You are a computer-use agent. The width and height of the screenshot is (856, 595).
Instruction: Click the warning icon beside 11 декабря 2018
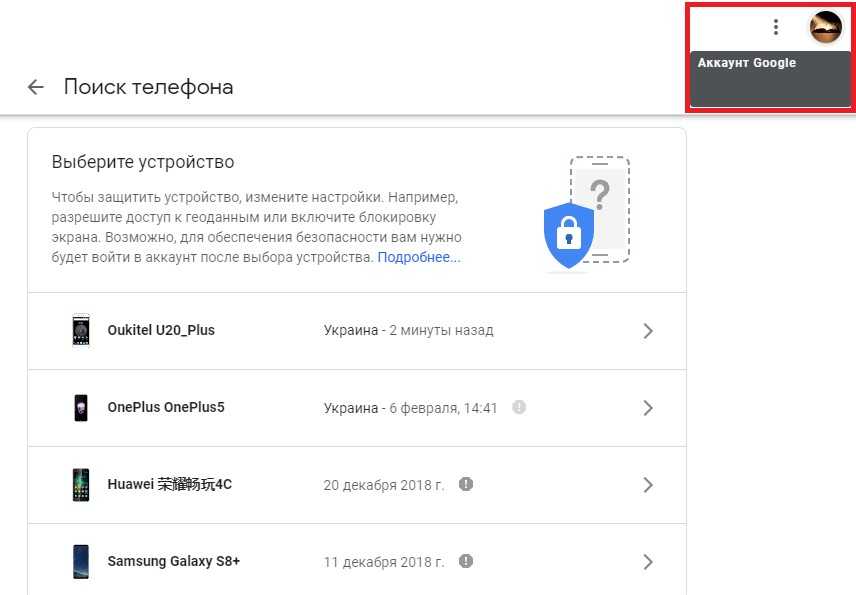click(466, 561)
